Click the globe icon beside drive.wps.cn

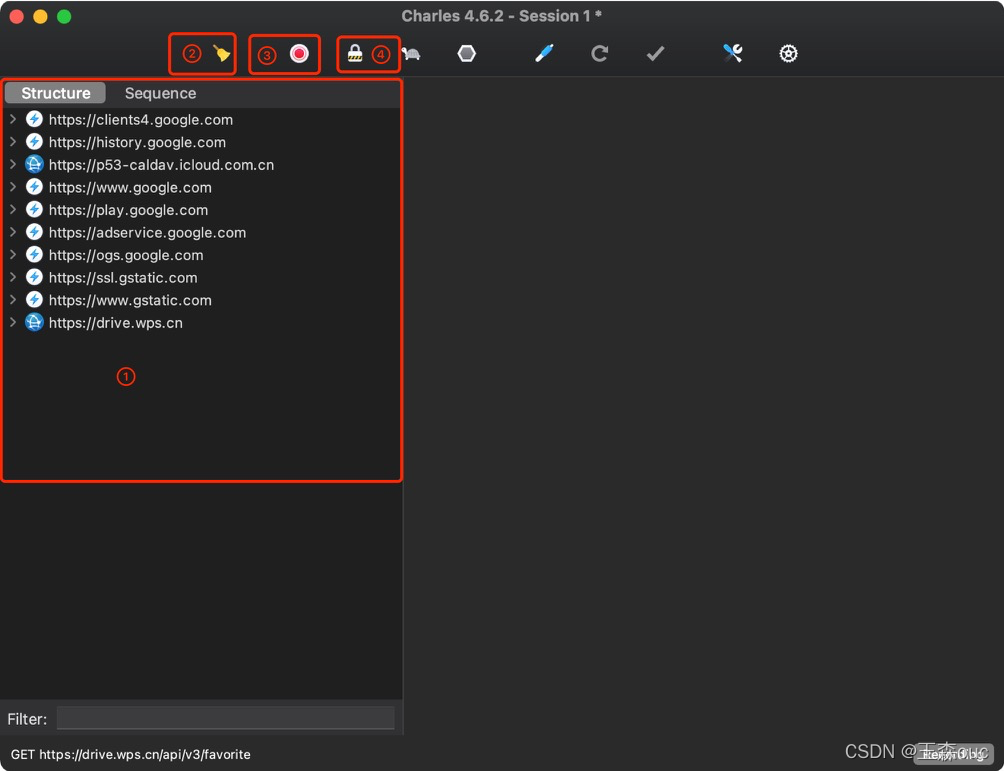[x=34, y=322]
